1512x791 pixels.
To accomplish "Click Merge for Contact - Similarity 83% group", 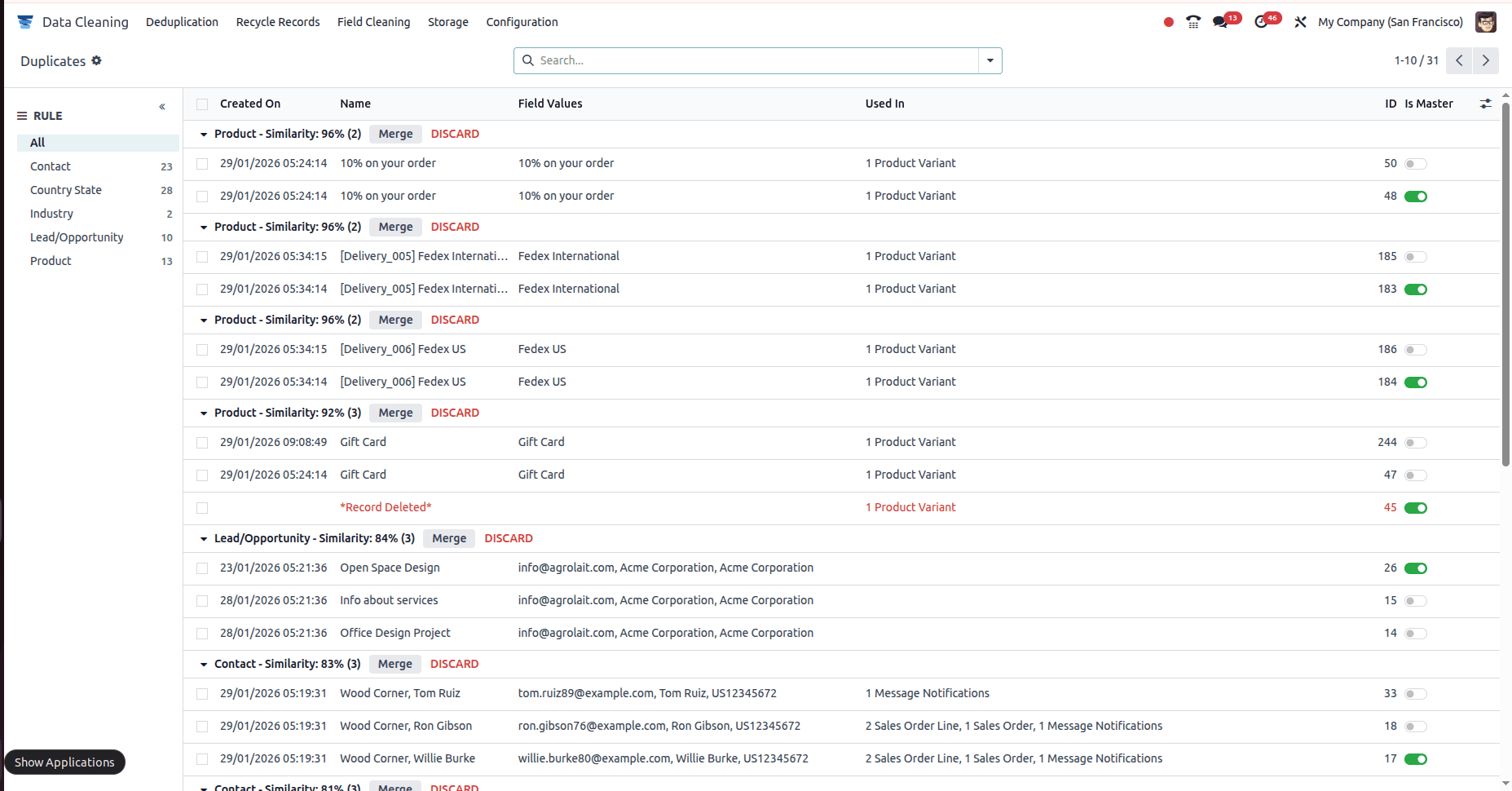I will (x=395, y=664).
